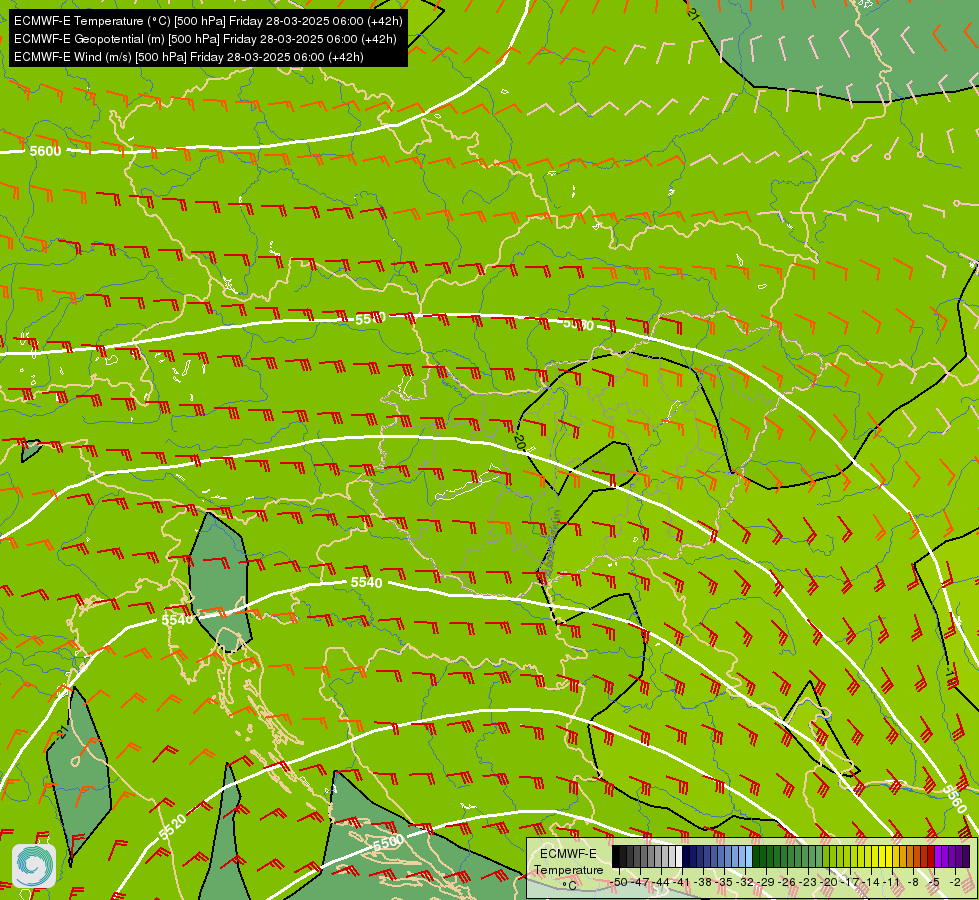Click the -5 legend scale value
This screenshot has height=900, width=979.
(934, 883)
